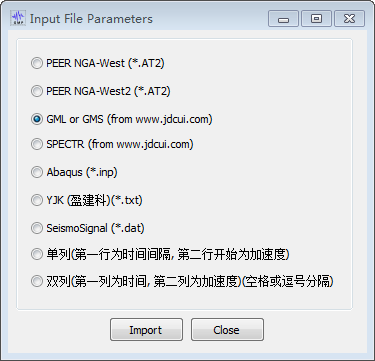Minimize the Input File Parameters window
375x361 pixels.
pyautogui.click(x=283, y=19)
